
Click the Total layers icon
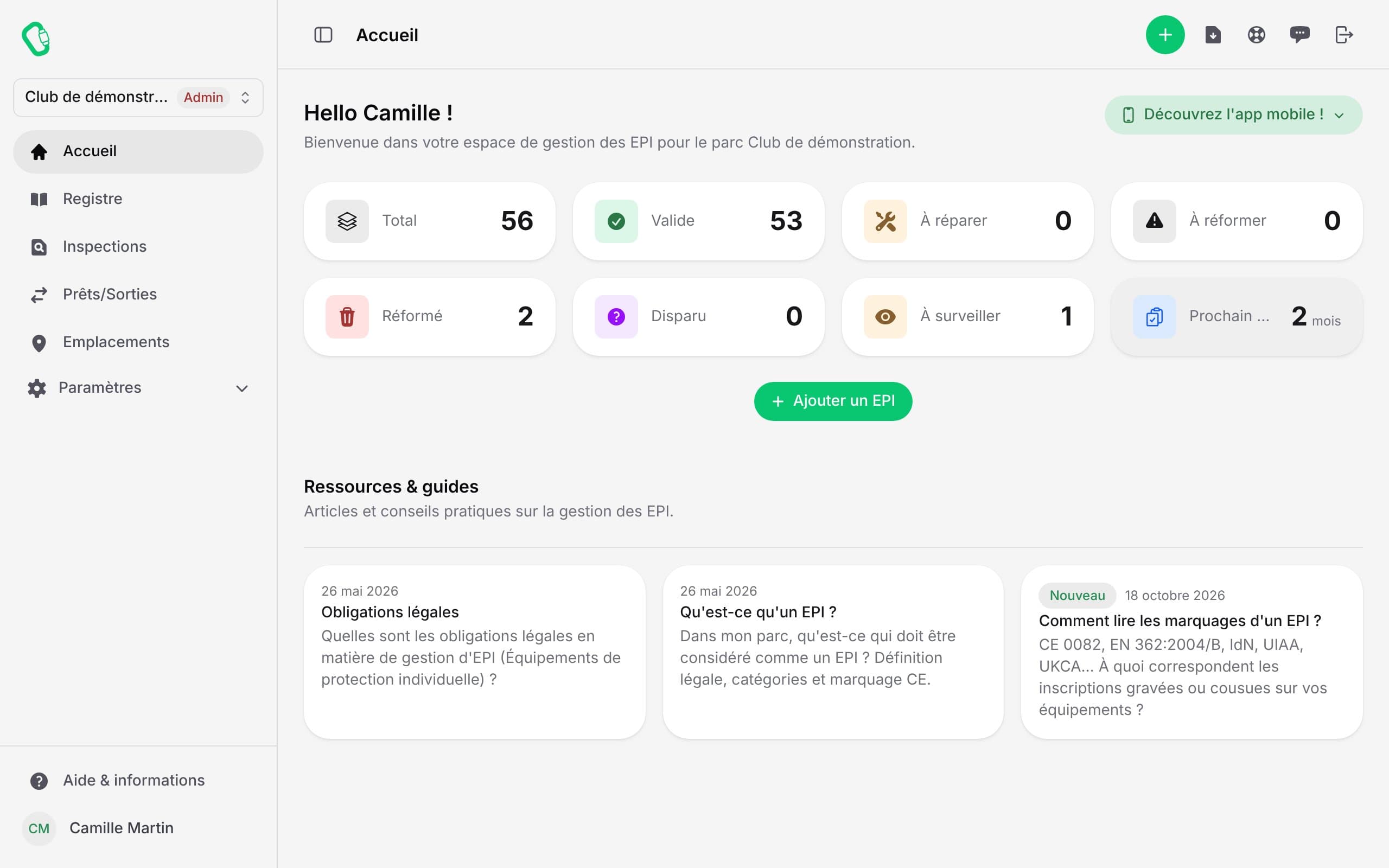pos(347,221)
